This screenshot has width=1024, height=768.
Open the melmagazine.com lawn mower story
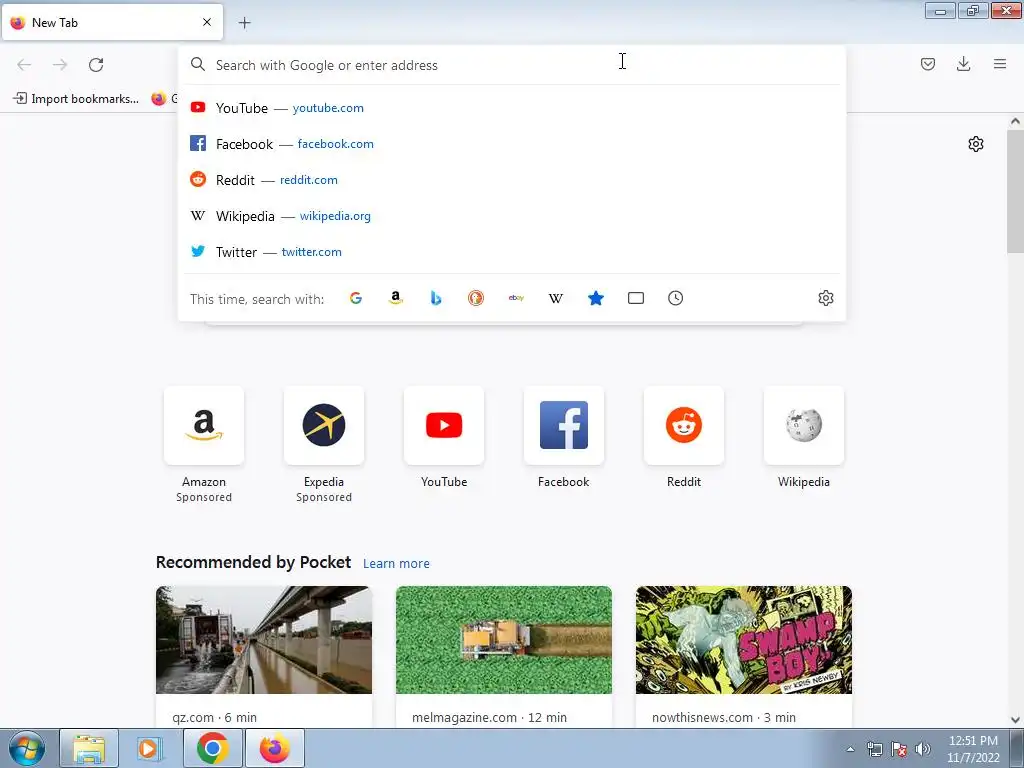pyautogui.click(x=504, y=656)
